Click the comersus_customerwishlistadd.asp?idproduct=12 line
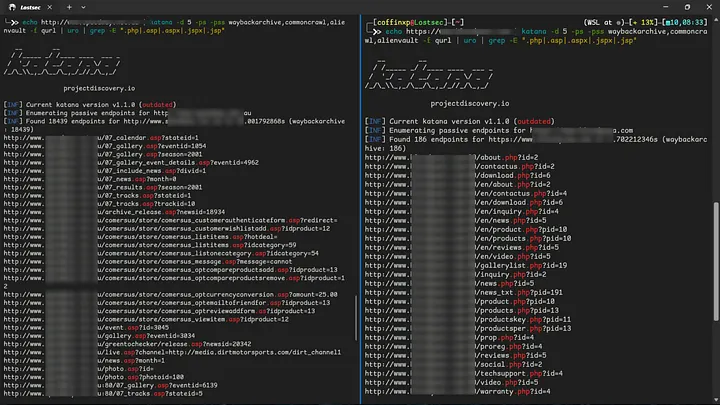 167,229
